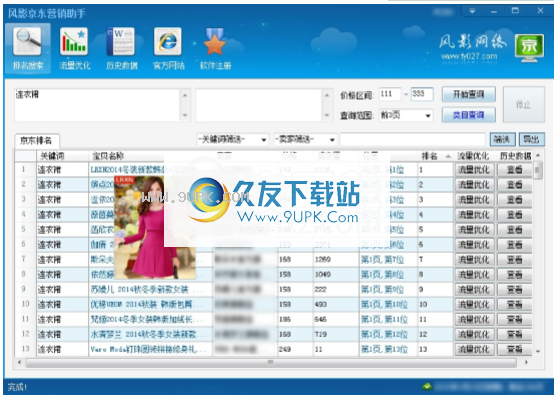Expand the -卖家筛选- dropdown
Screen dimensions: 555x400
pos(332,140)
